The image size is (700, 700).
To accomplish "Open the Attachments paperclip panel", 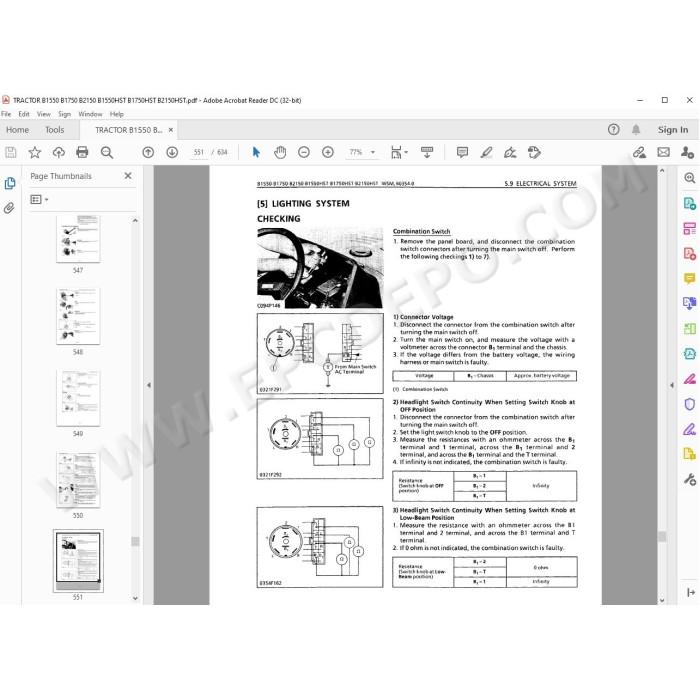I will (x=9, y=208).
